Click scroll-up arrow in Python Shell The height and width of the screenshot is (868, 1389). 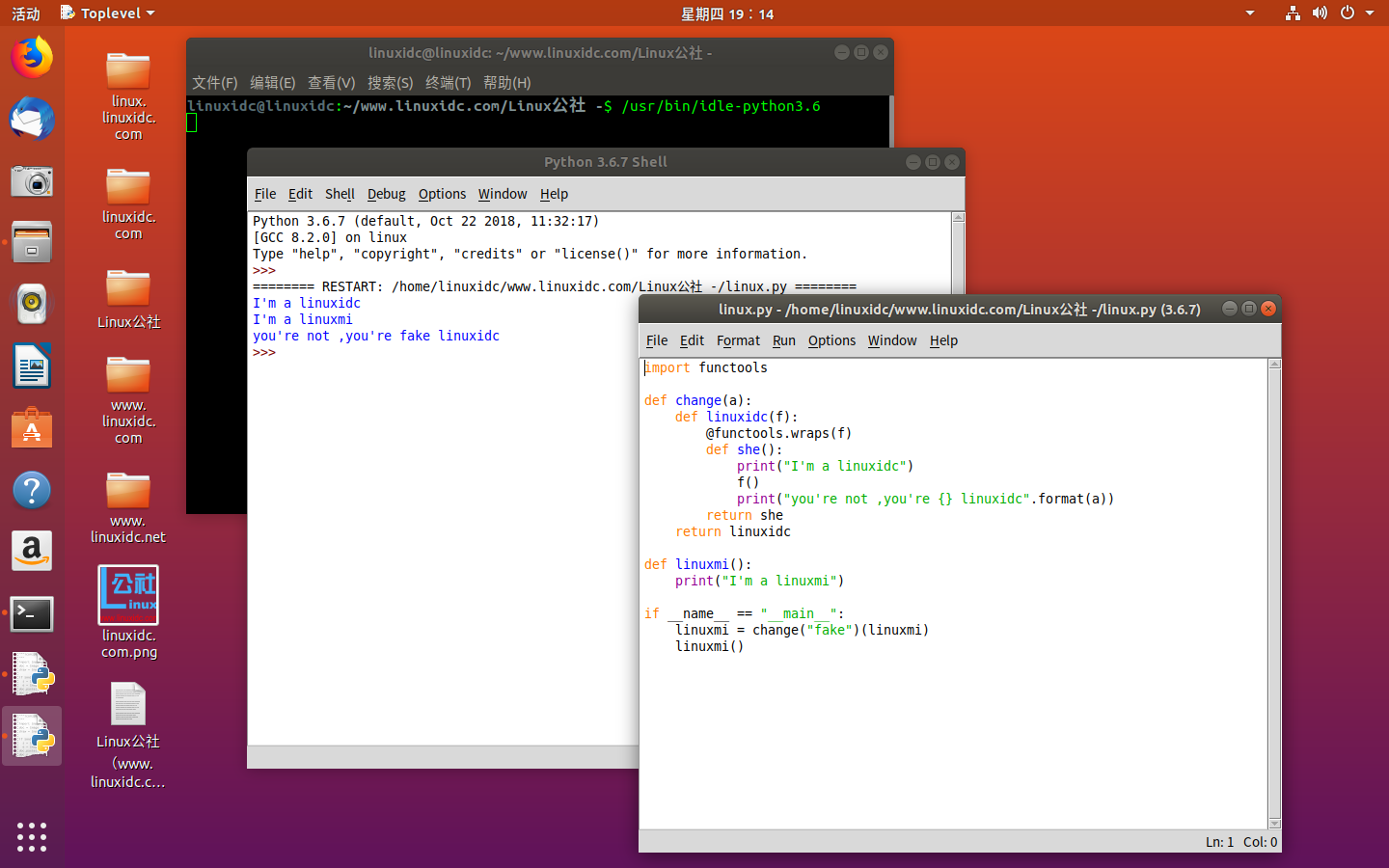pyautogui.click(x=958, y=218)
